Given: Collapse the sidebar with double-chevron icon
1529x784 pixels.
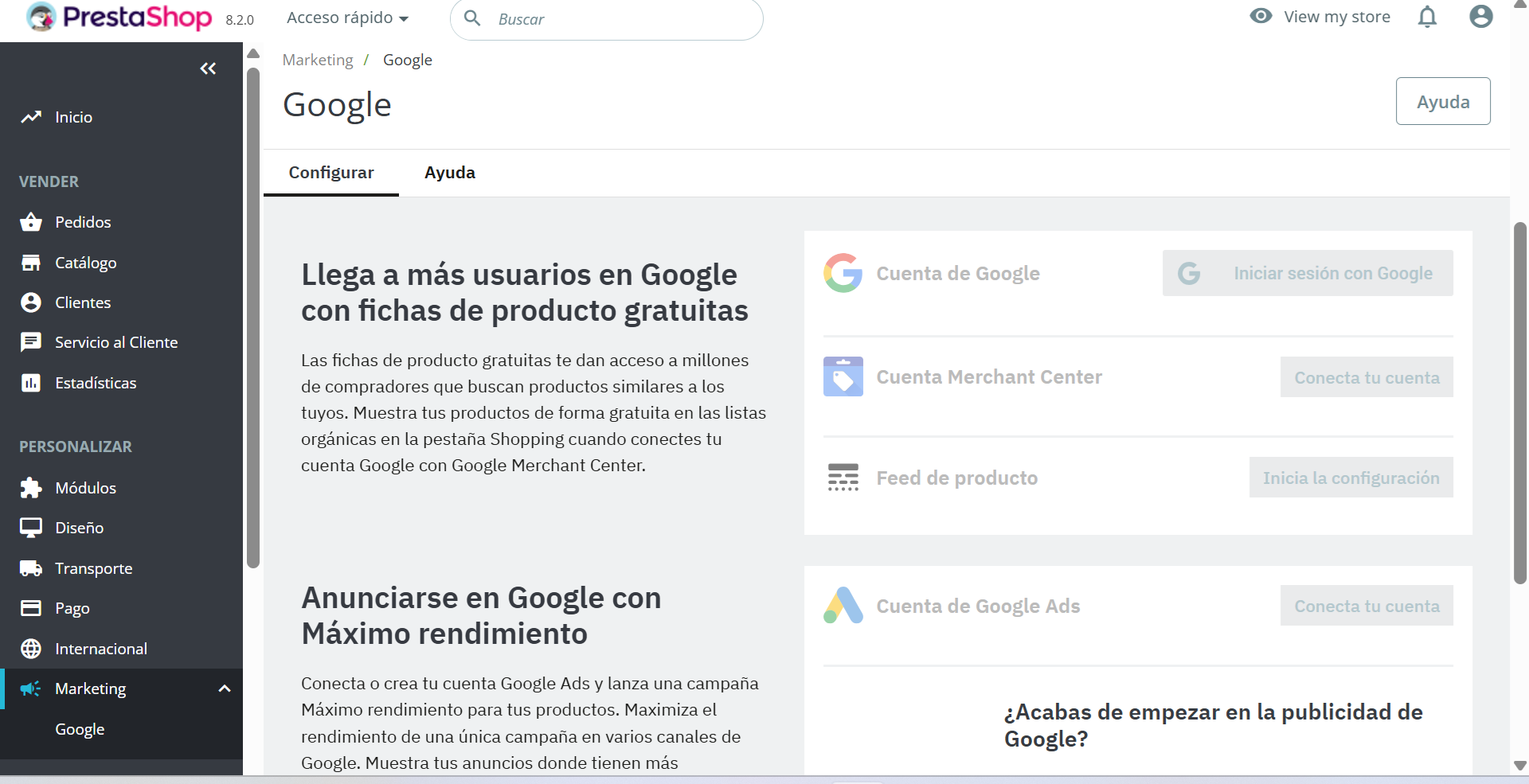Looking at the screenshot, I should click(208, 68).
